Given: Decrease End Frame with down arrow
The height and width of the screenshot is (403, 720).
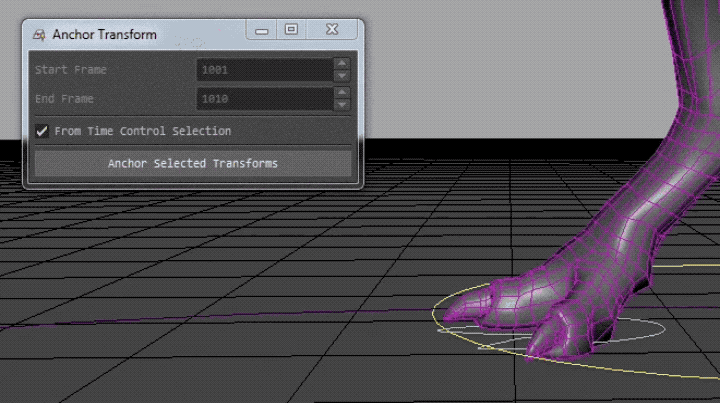Looking at the screenshot, I should tap(342, 105).
